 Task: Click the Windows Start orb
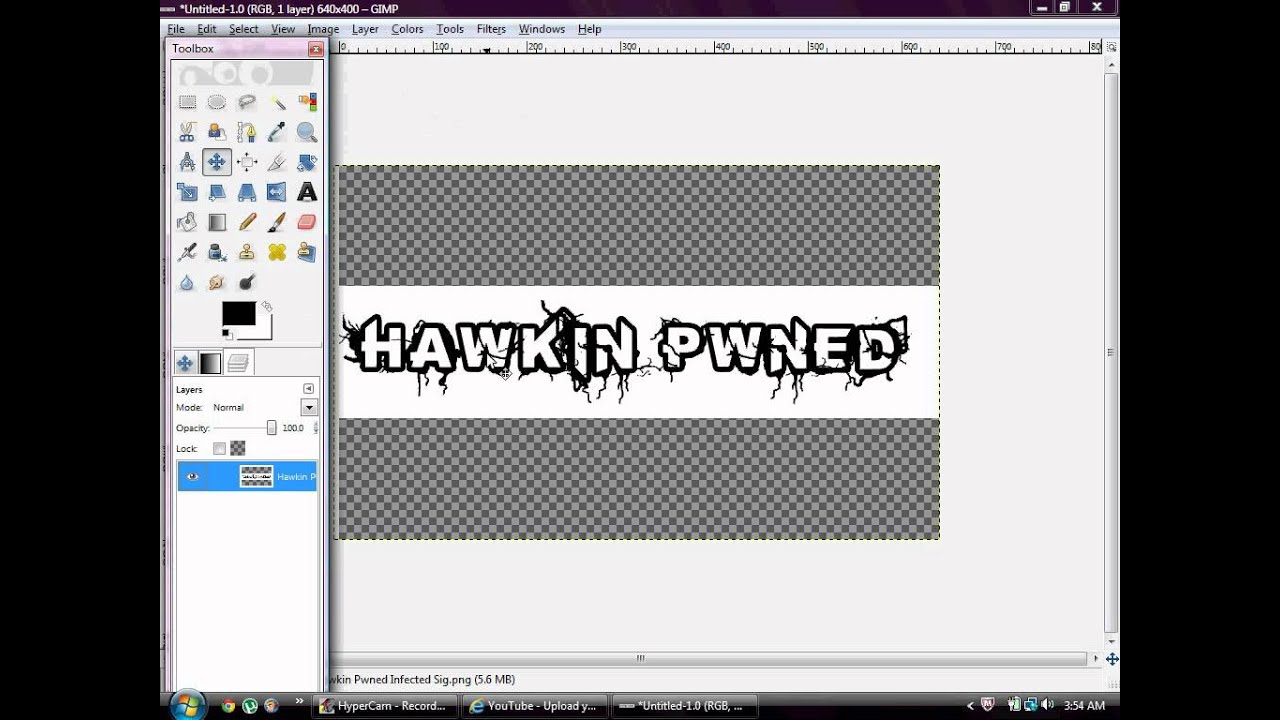[x=187, y=705]
